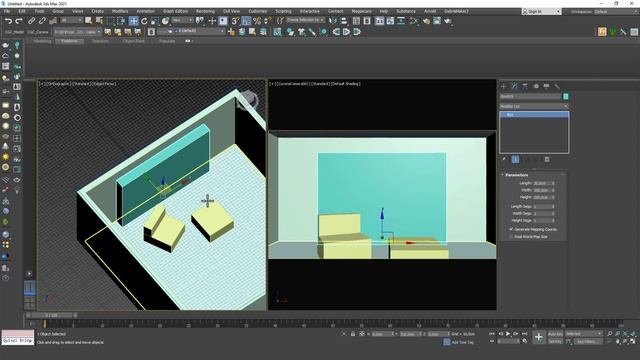
Task: Click Add Time Tag
Action: (x=462, y=342)
